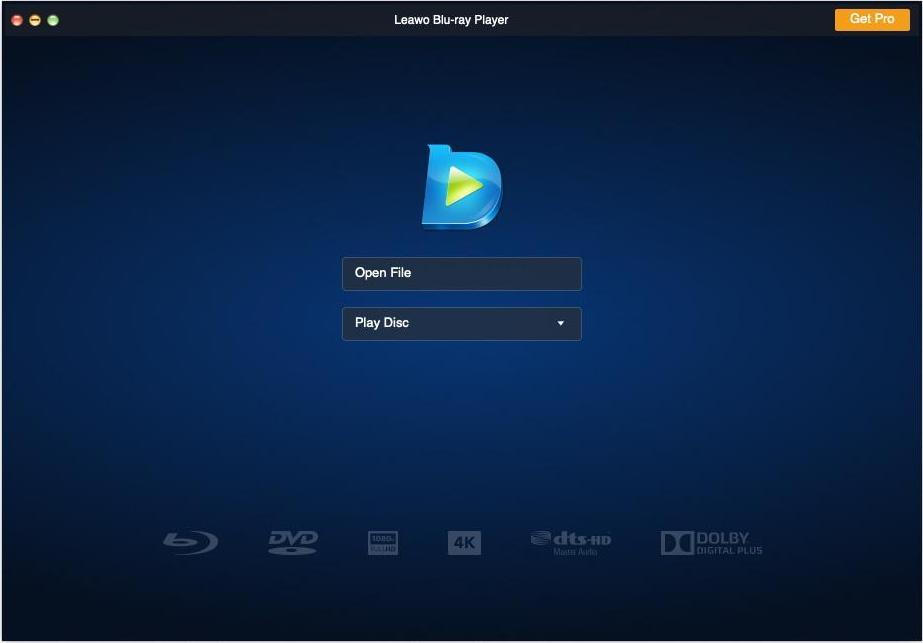The image size is (923, 643).
Task: Minimize the window with the yellow button
Action: [x=33, y=19]
